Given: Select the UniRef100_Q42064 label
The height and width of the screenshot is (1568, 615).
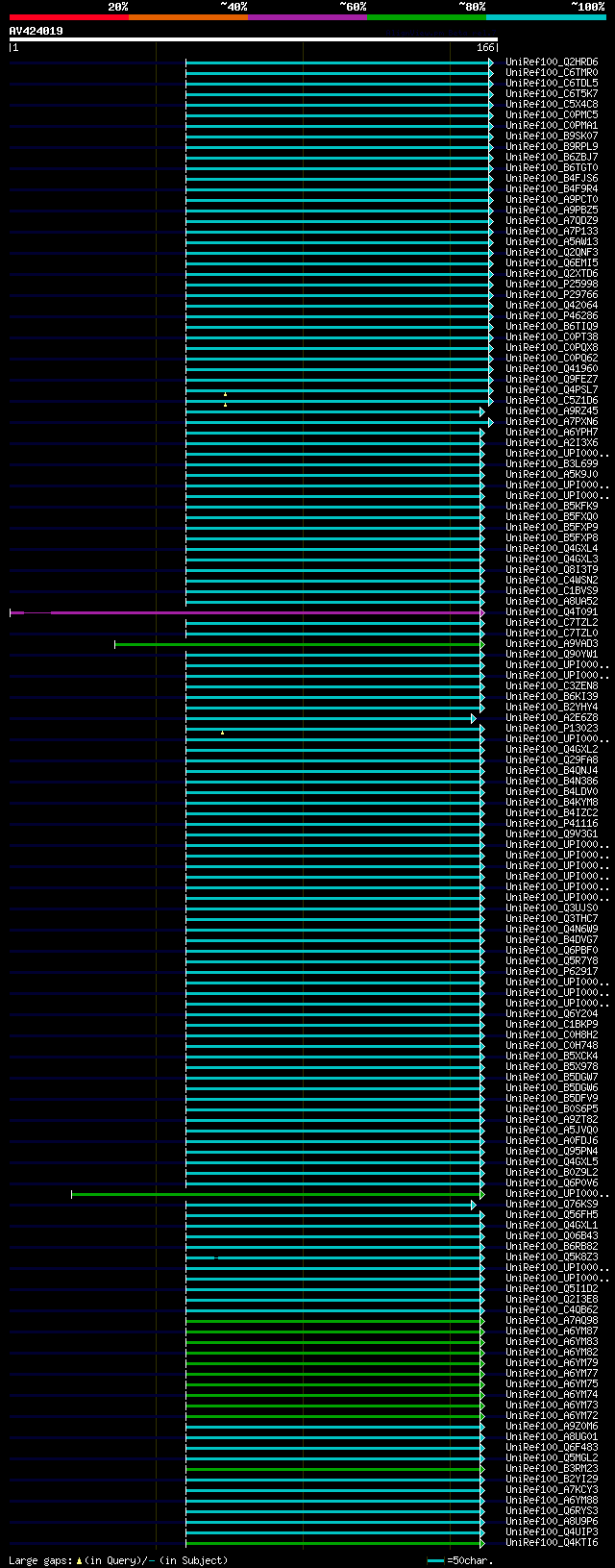Looking at the screenshot, I should (x=552, y=306).
